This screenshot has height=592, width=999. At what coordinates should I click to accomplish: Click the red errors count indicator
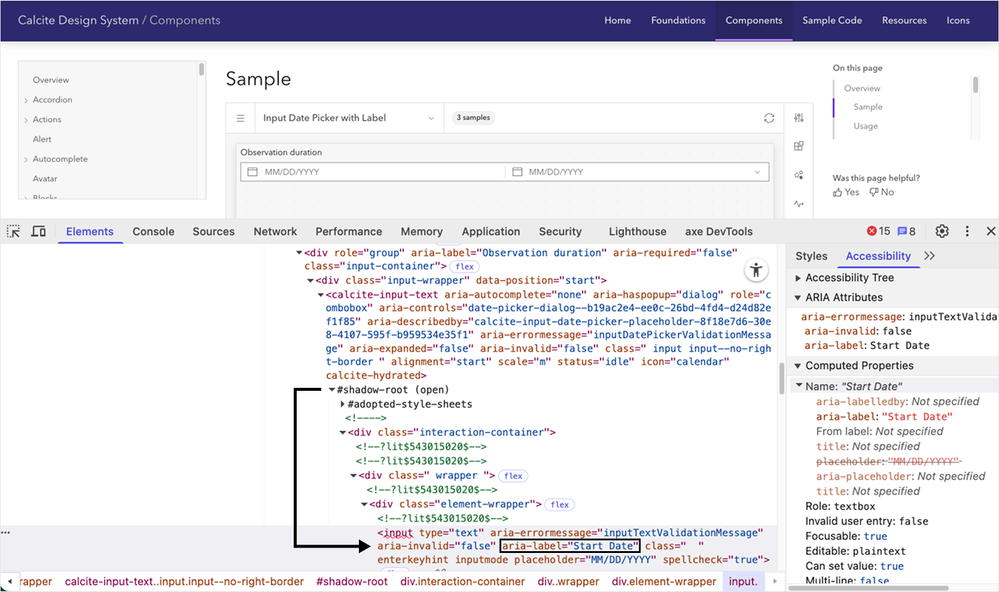pos(878,231)
